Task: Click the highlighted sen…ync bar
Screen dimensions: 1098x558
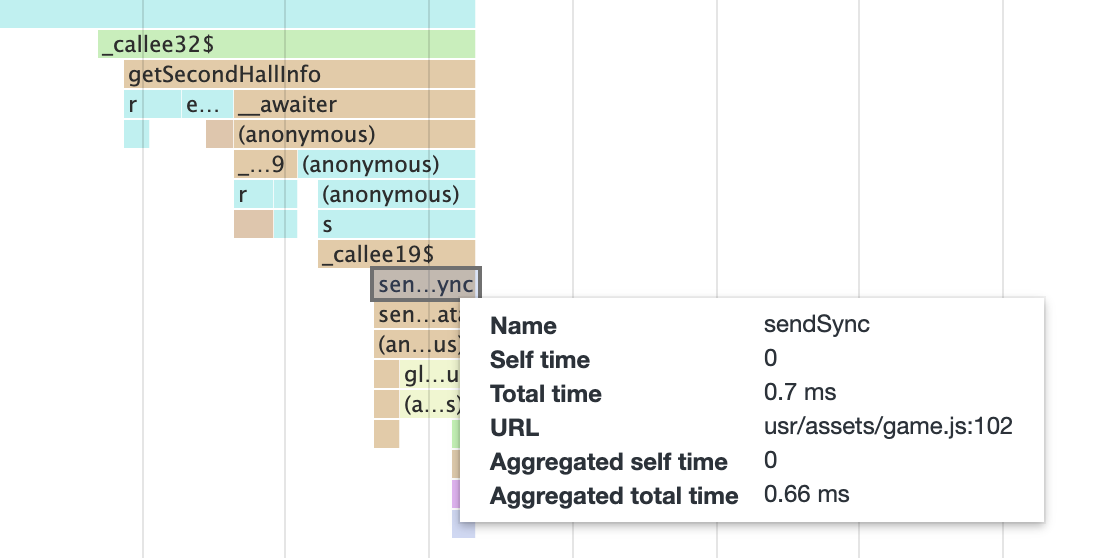Action: coord(426,284)
